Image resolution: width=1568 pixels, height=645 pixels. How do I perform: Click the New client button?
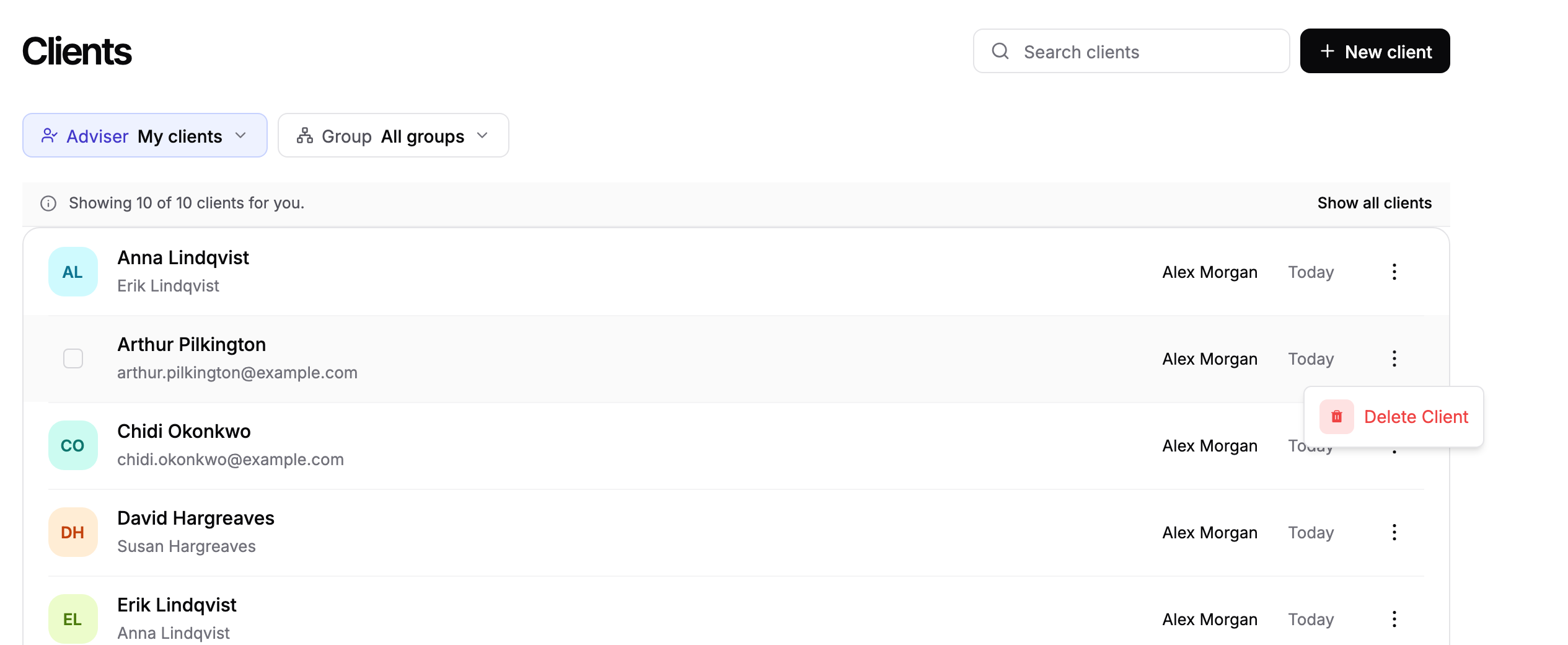click(x=1375, y=51)
